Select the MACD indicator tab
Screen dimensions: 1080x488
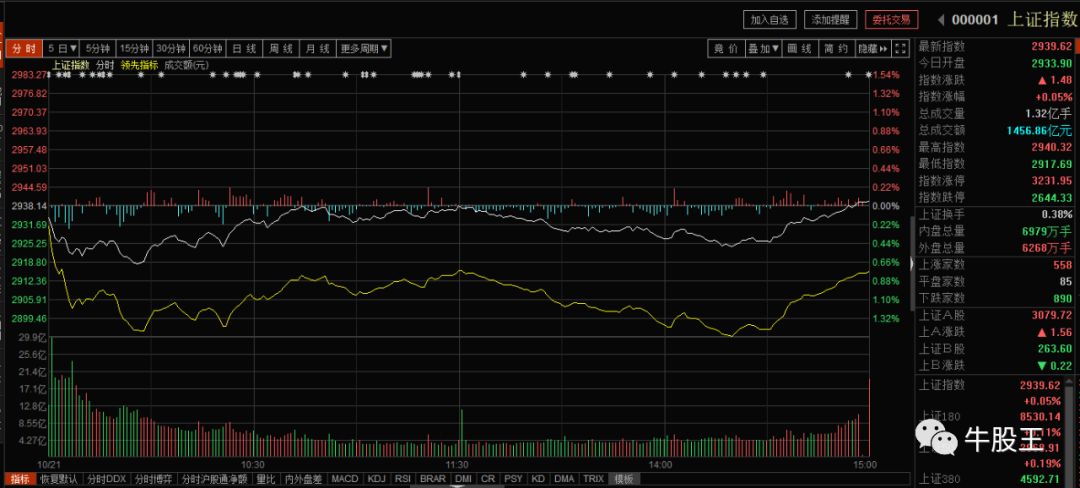pyautogui.click(x=344, y=479)
